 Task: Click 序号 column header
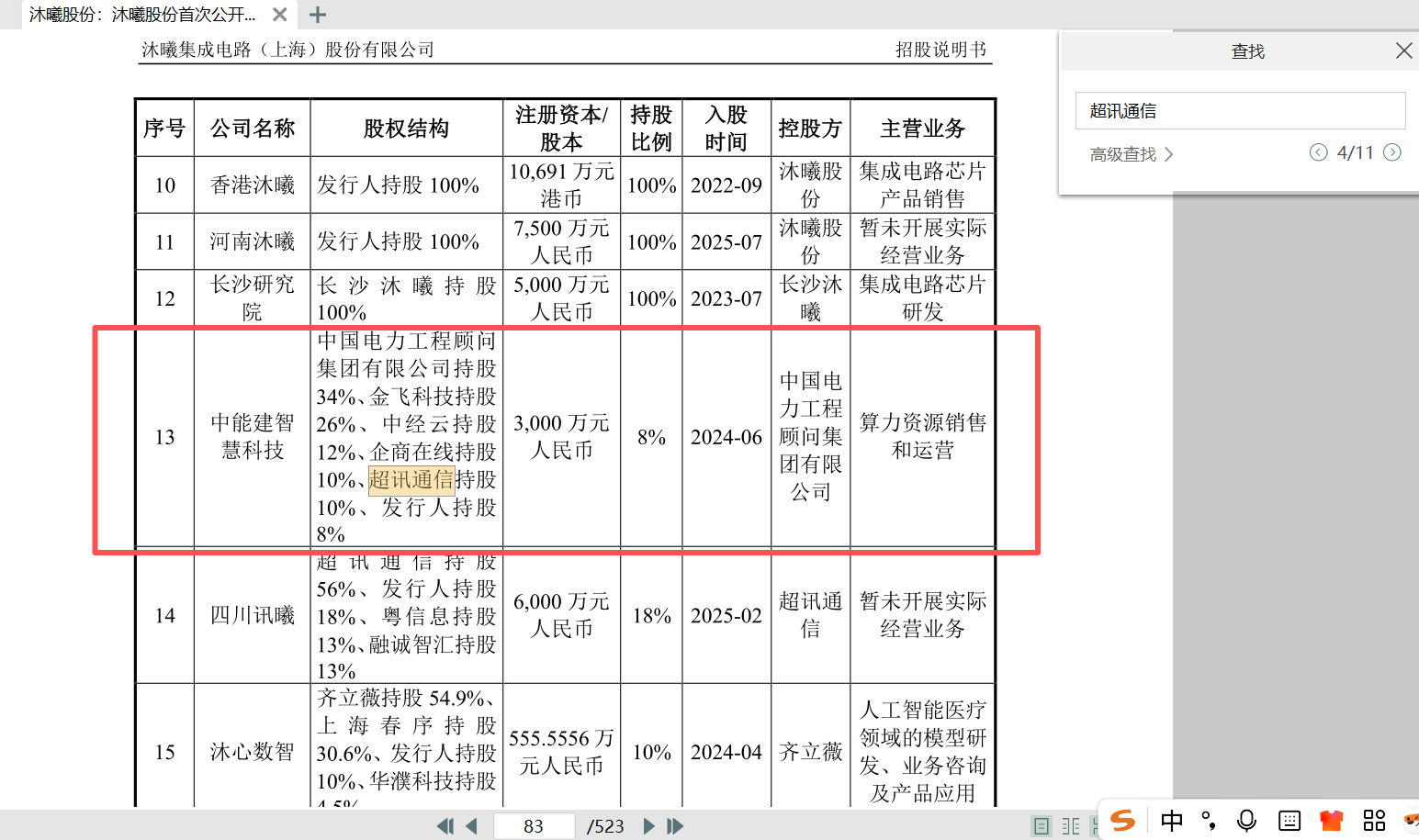[x=164, y=129]
